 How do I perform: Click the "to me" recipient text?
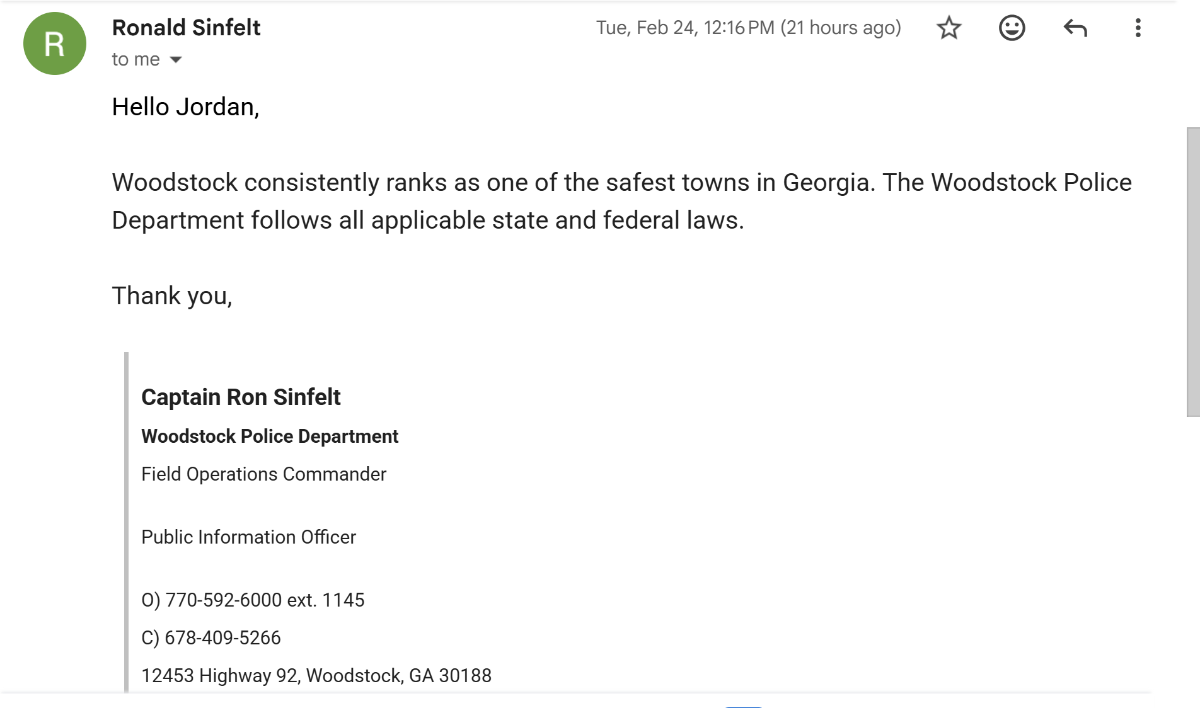pos(135,60)
